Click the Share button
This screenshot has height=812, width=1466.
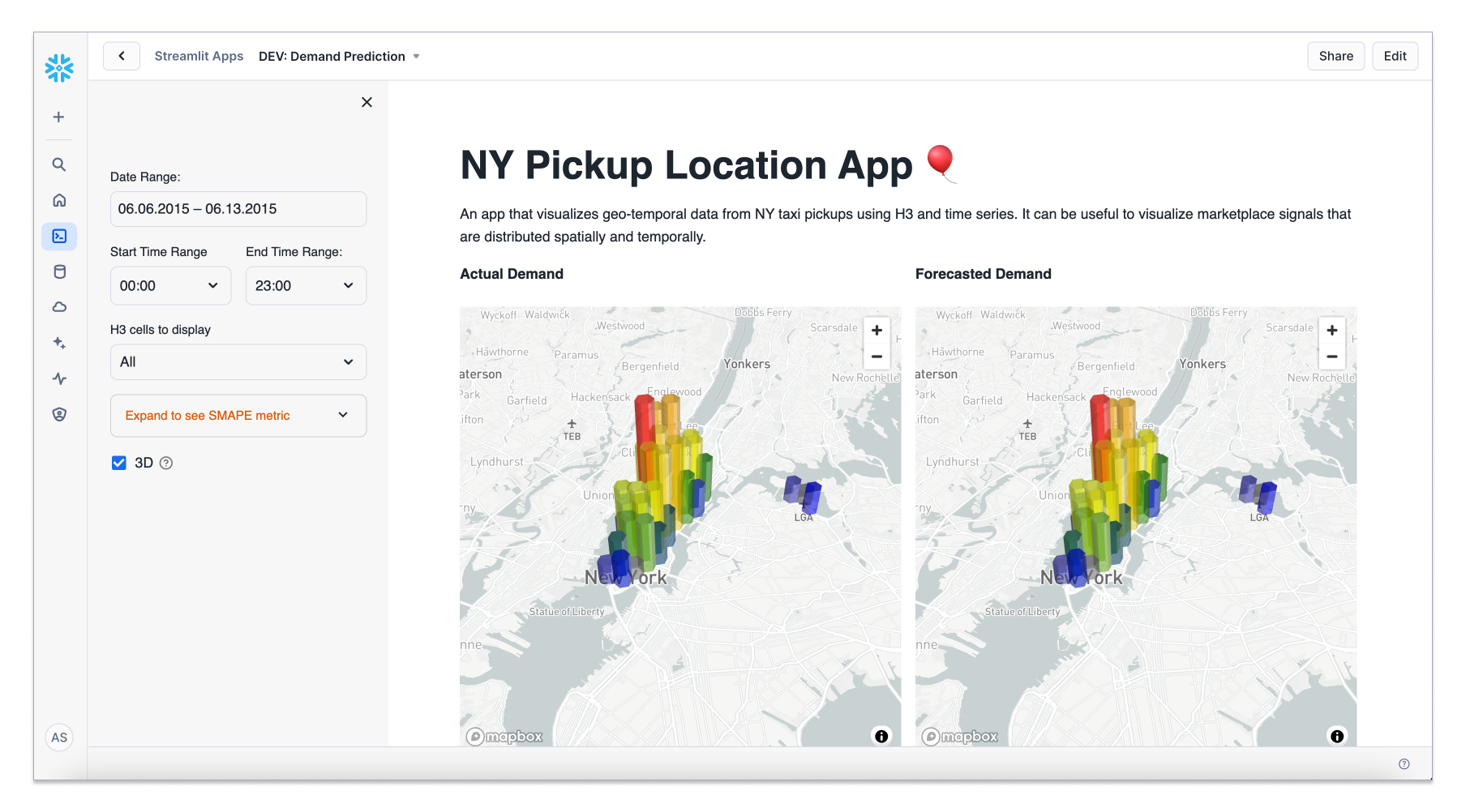[1335, 57]
